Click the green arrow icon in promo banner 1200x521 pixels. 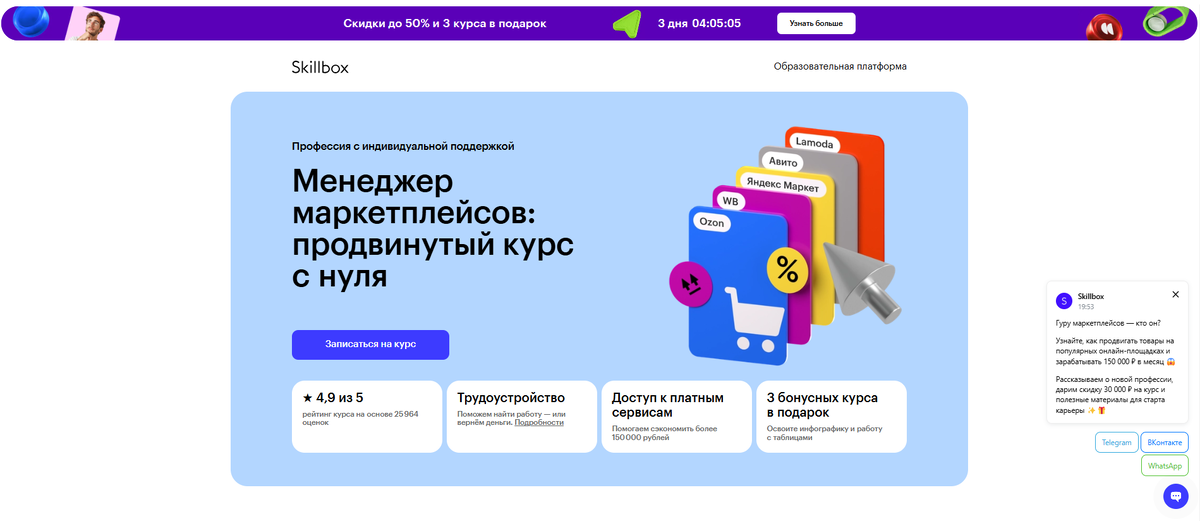[x=627, y=24]
